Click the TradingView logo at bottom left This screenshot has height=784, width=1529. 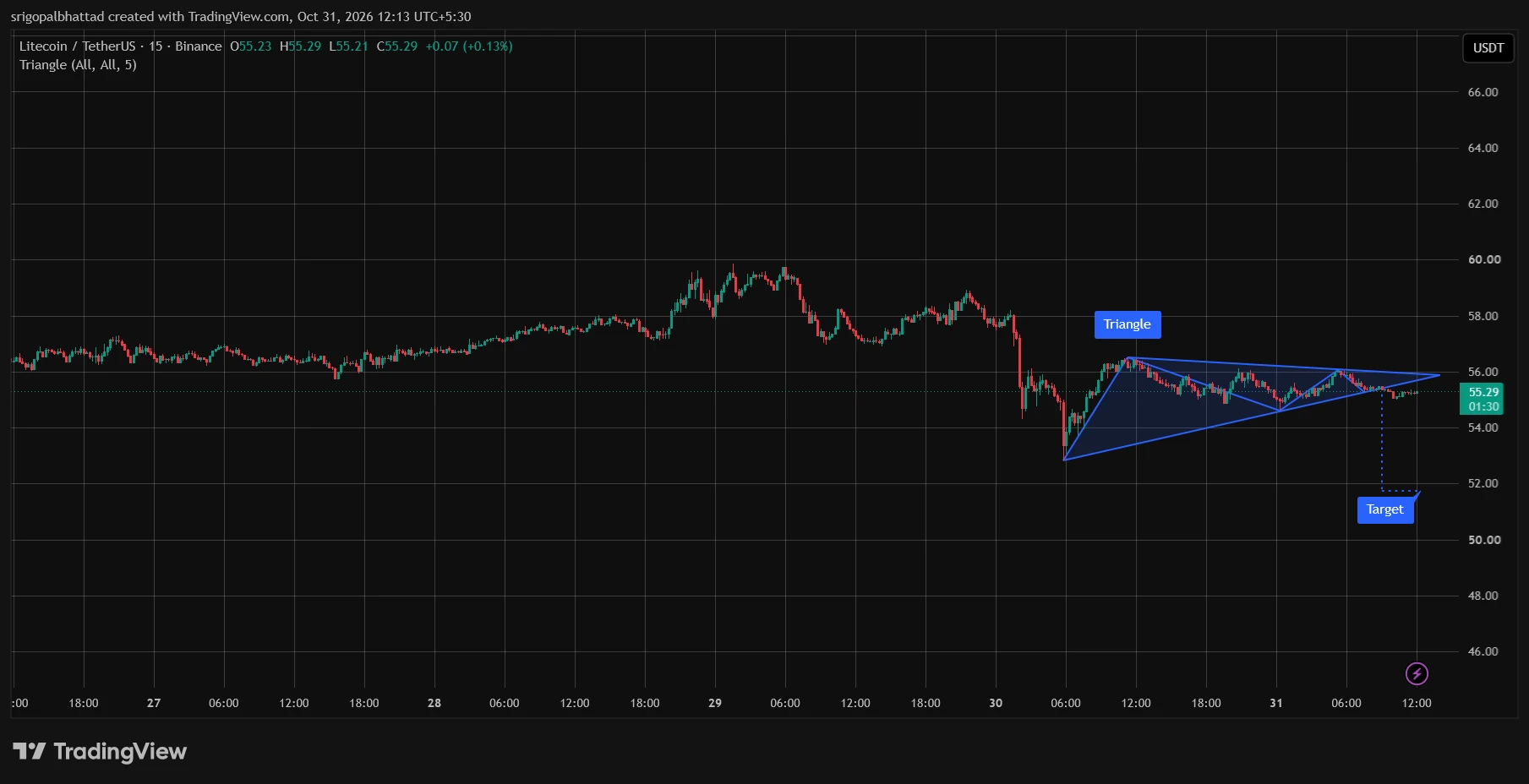[x=100, y=751]
